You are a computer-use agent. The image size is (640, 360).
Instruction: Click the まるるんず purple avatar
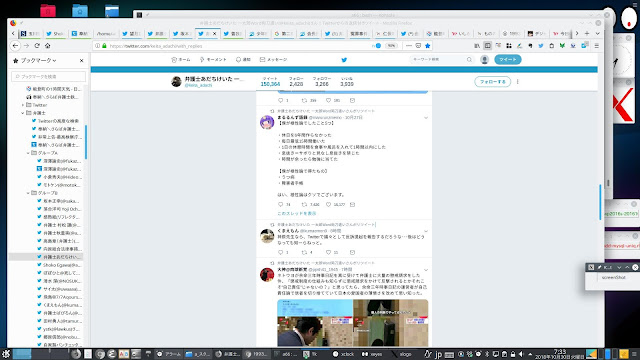[x=267, y=122]
